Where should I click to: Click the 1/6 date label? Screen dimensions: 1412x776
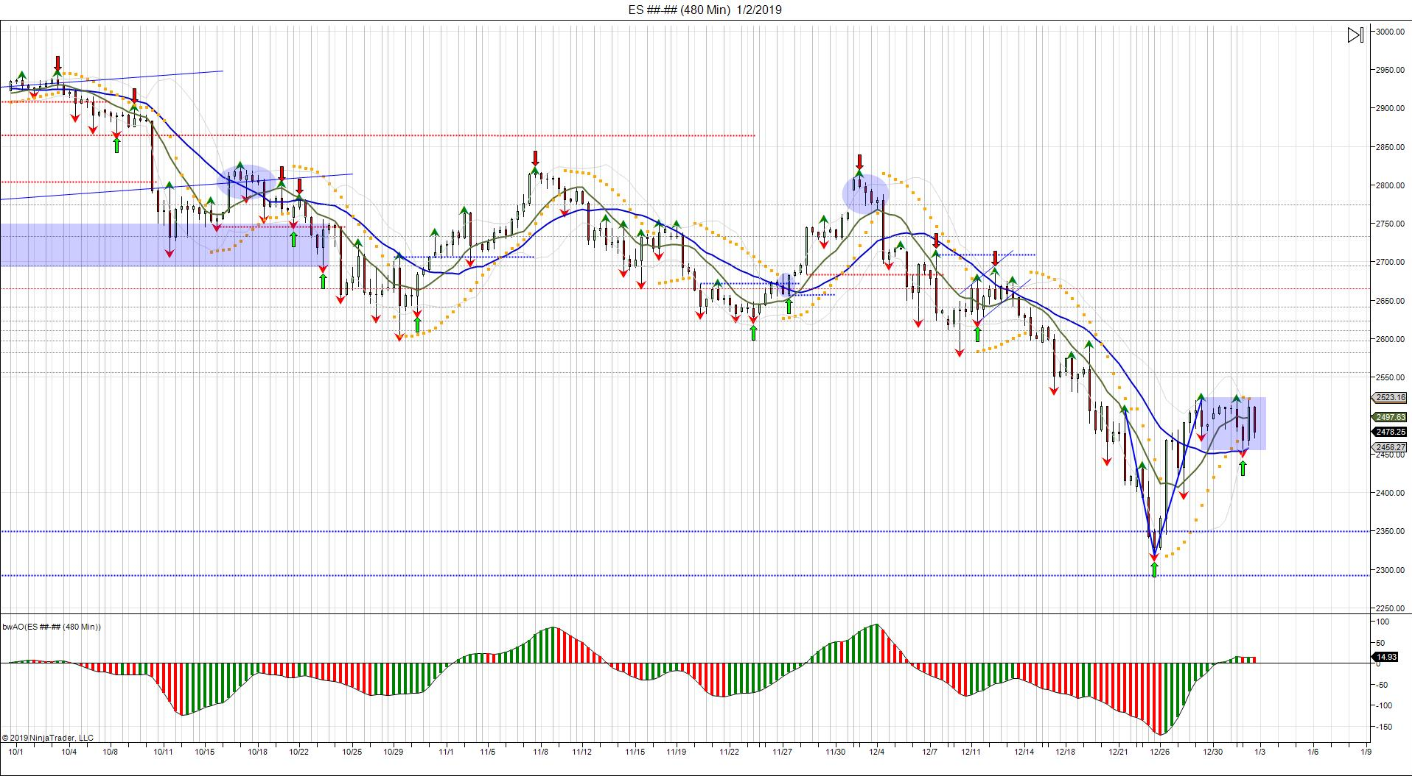1313,751
